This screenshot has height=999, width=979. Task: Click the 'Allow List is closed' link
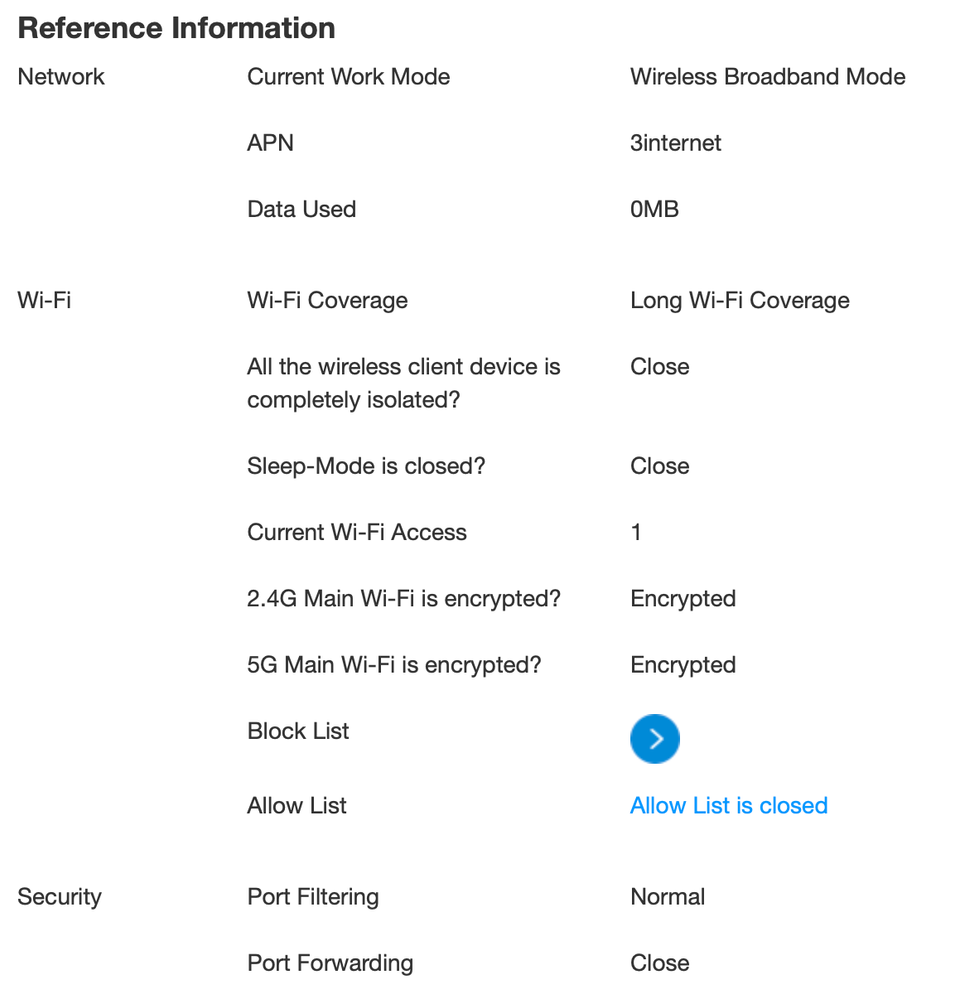[x=728, y=806]
